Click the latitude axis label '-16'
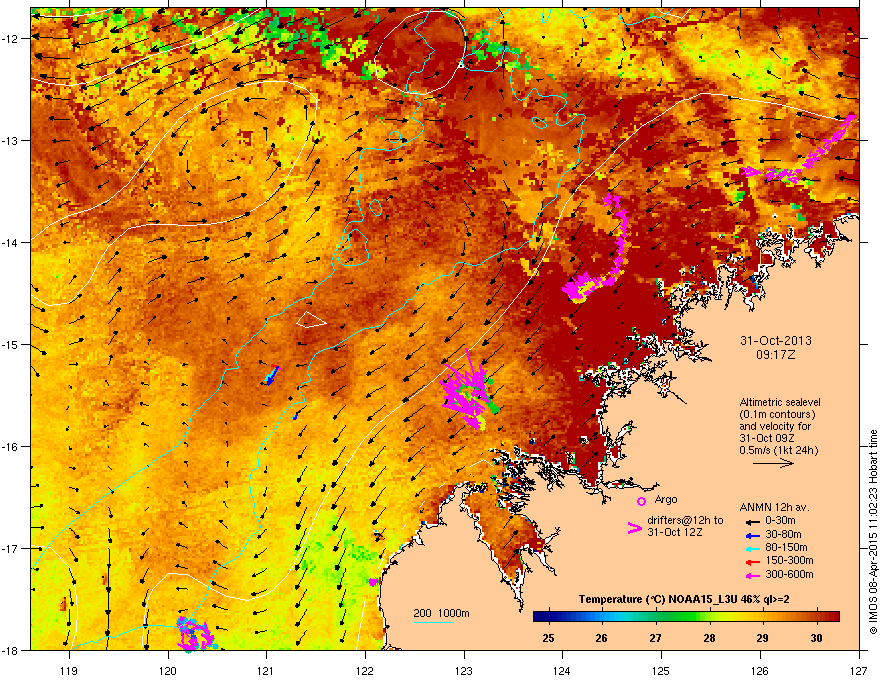 tap(11, 447)
